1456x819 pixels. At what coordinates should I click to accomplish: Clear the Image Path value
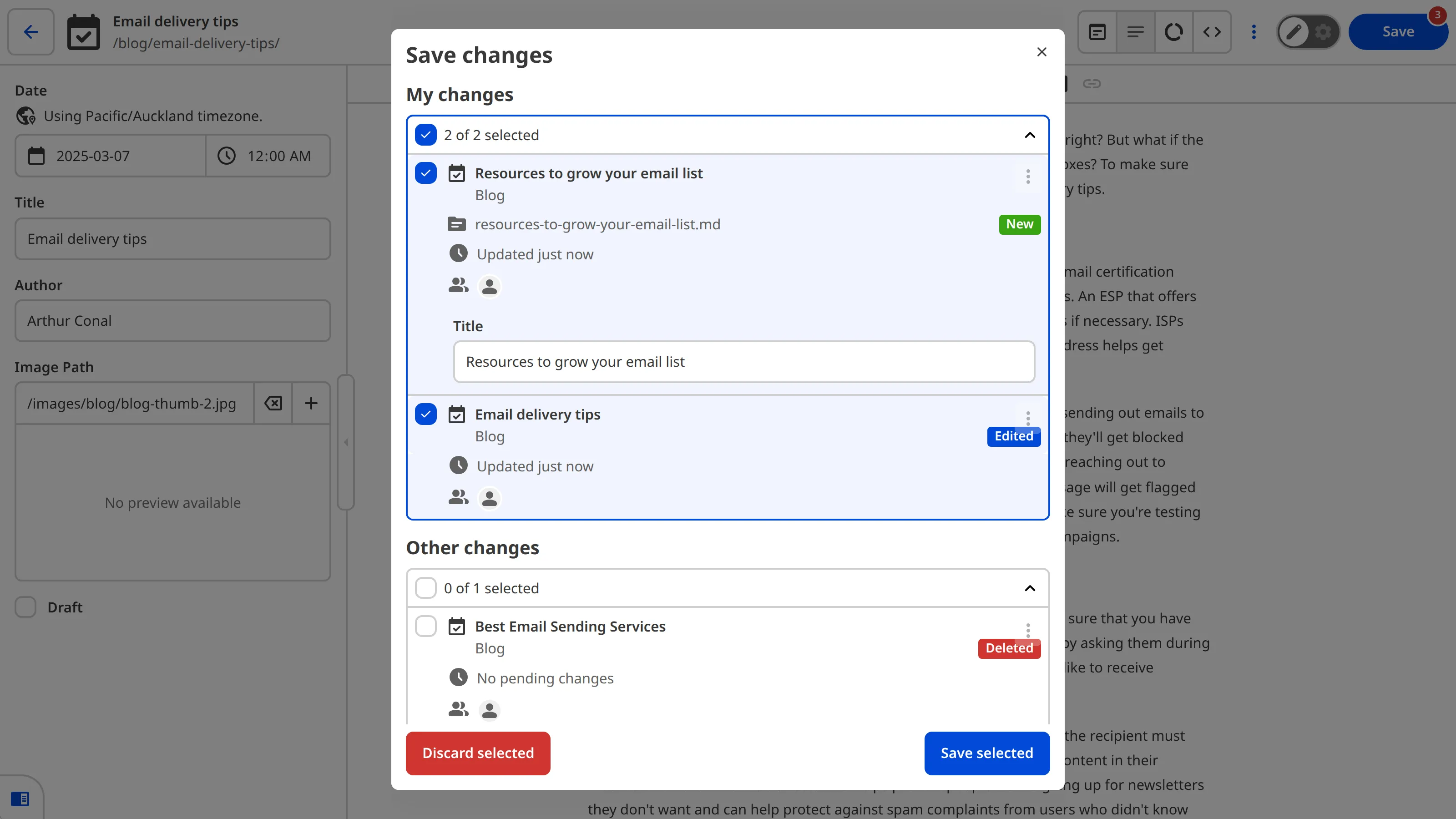[x=273, y=403]
